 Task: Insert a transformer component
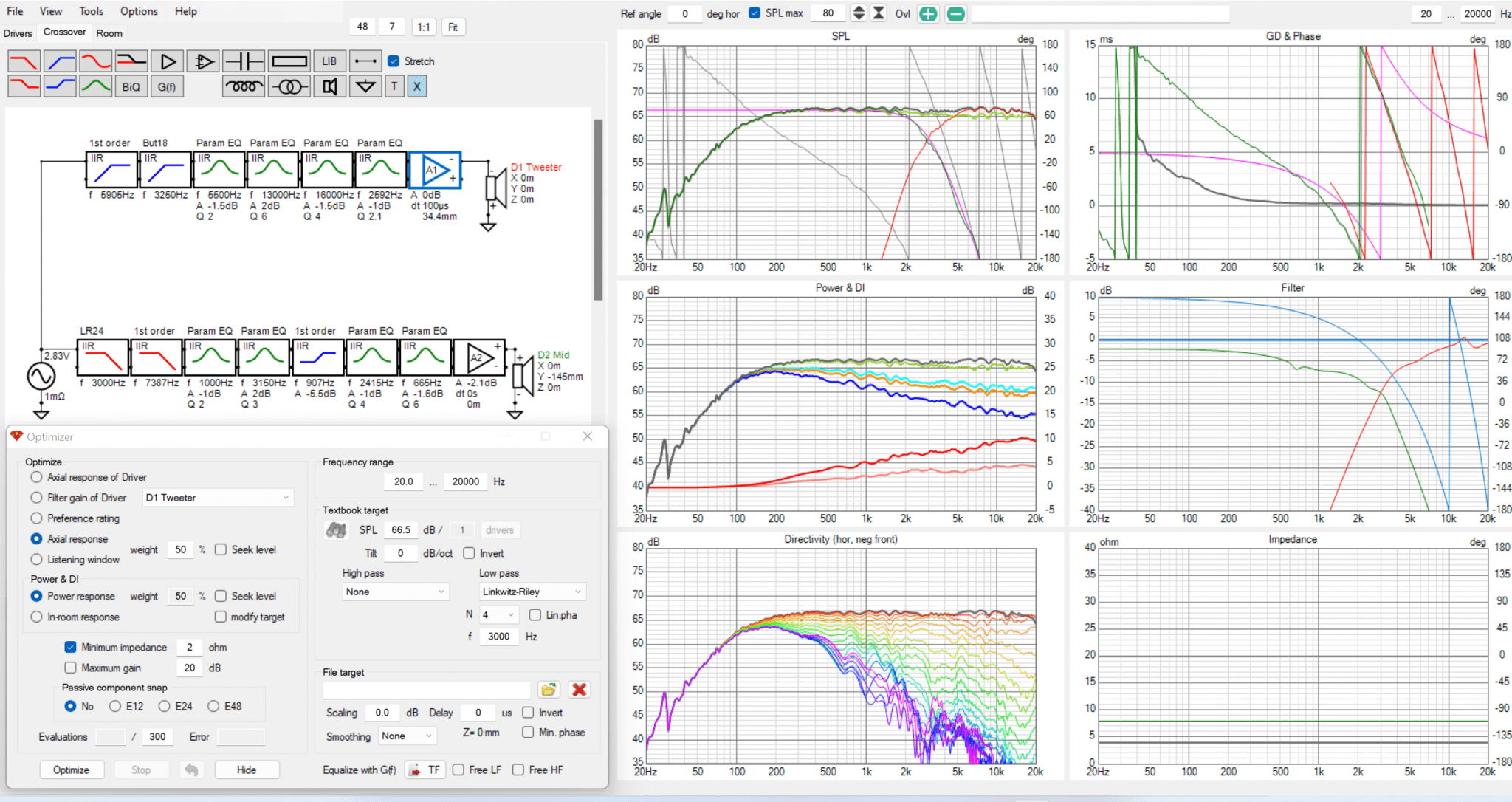pos(289,86)
